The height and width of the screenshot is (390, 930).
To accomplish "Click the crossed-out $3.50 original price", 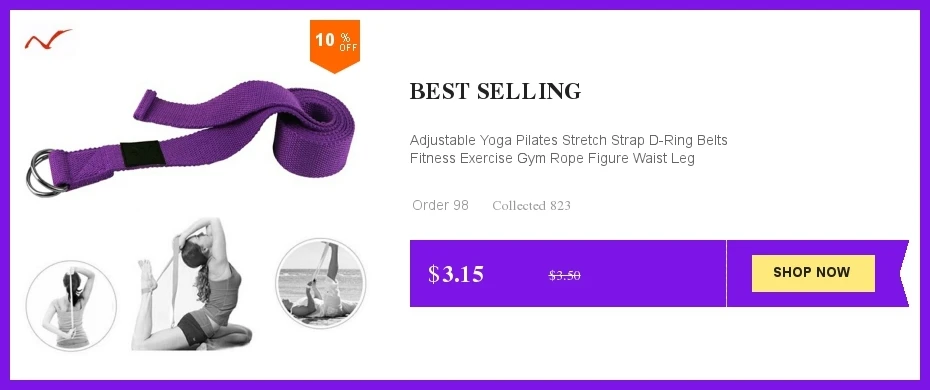I will point(564,276).
